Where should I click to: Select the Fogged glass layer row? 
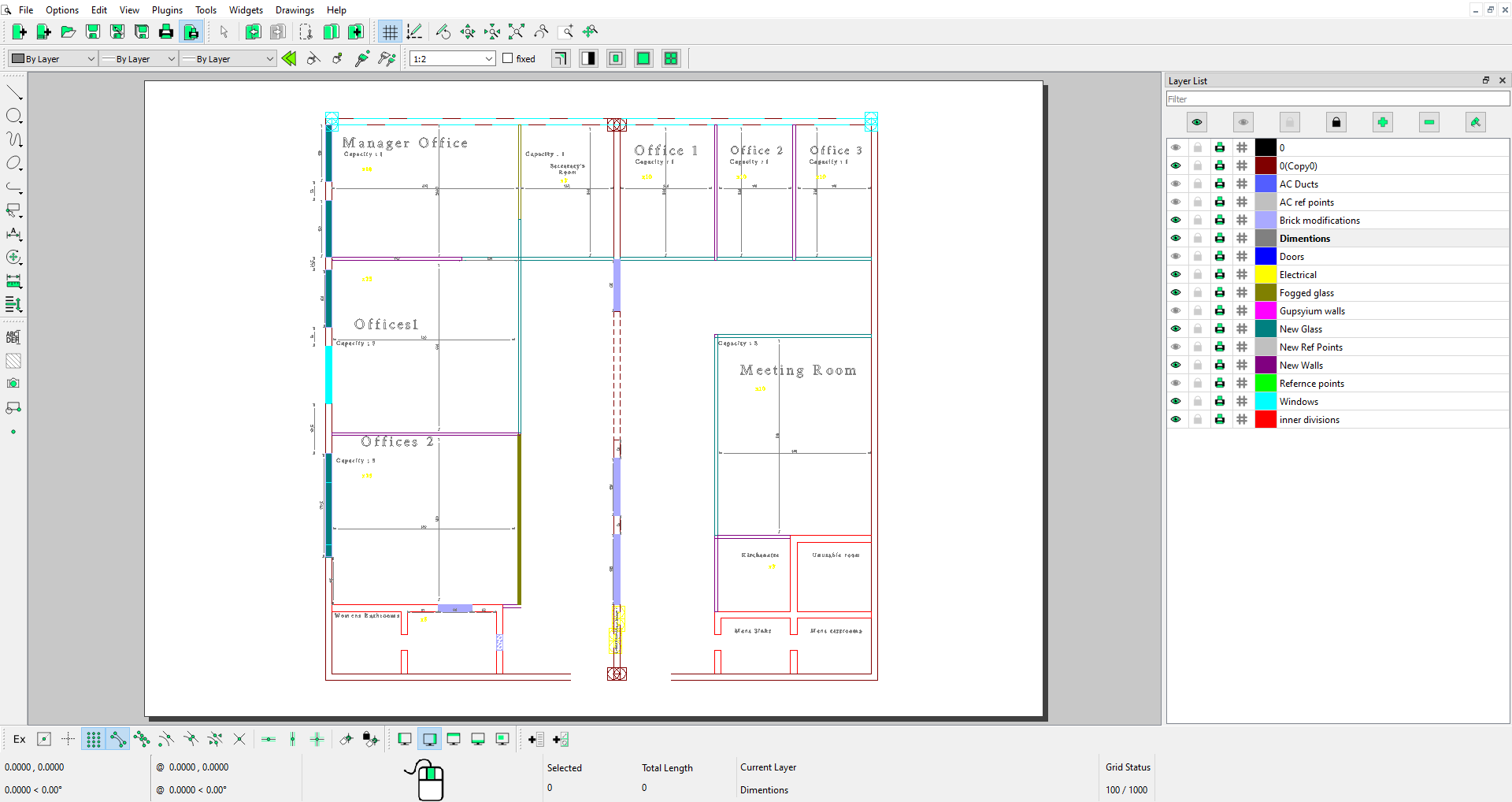[1338, 292]
